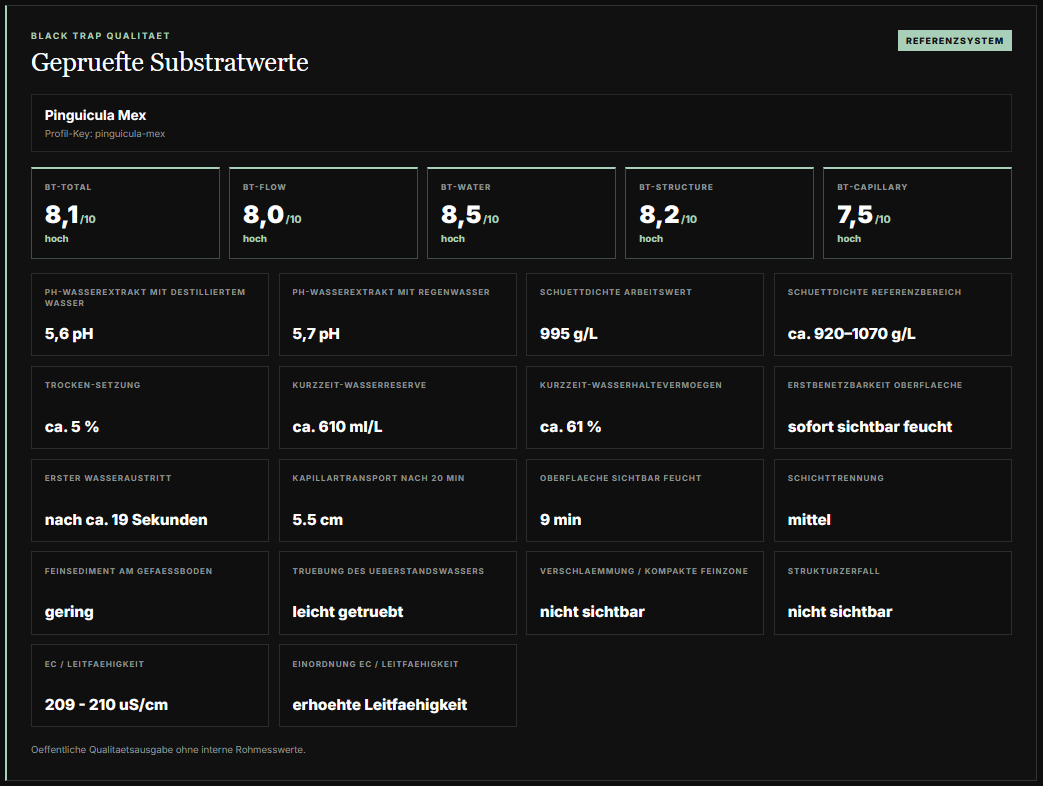
Task: Click the Profil-Key pinguicula-mex text
Action: tap(105, 134)
